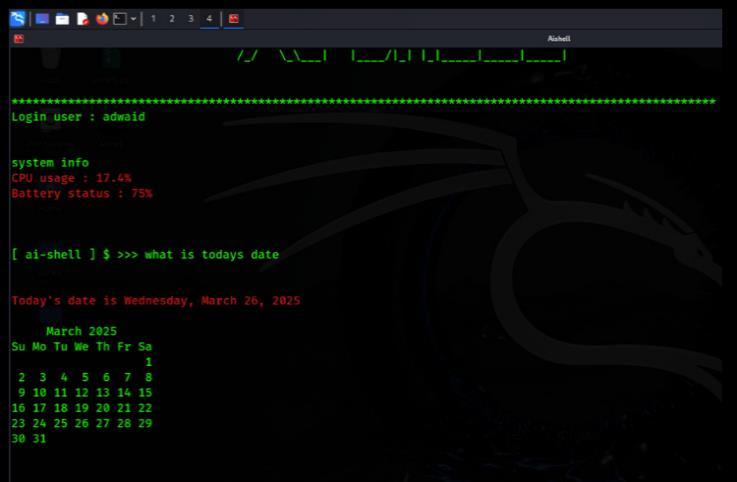Click the 'Login user : adwaid' line
The image size is (737, 482).
coord(78,117)
